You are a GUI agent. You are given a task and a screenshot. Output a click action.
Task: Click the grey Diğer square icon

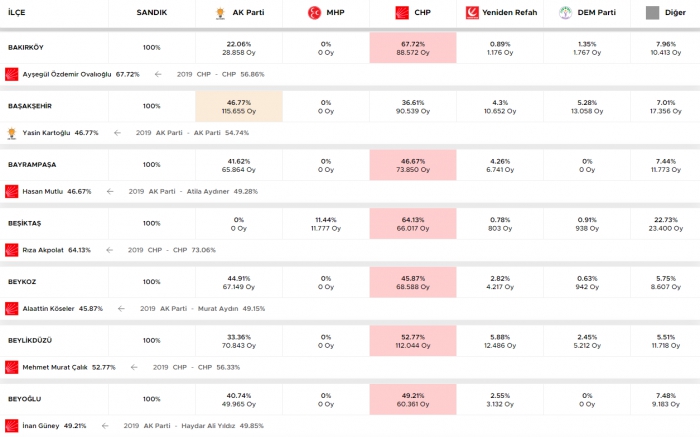(x=652, y=13)
